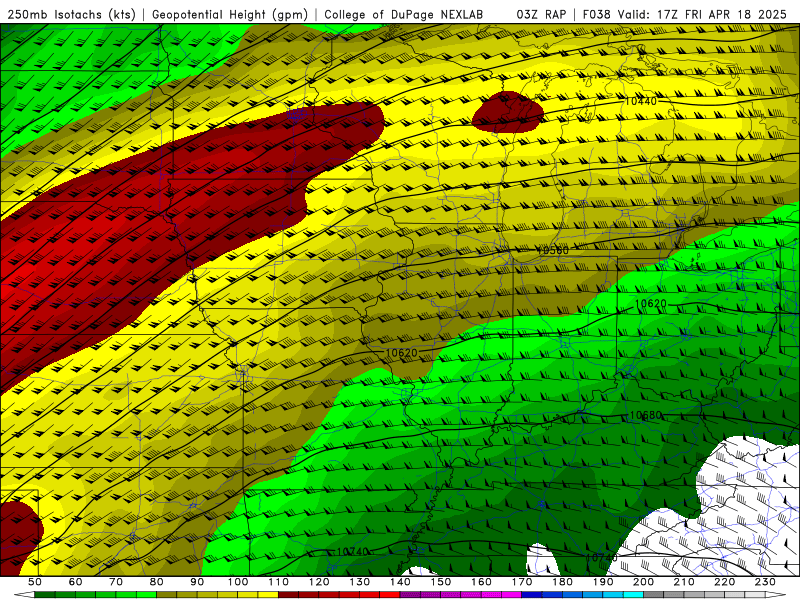Click the "250mb Isotachs (kts)" title text

click(71, 15)
